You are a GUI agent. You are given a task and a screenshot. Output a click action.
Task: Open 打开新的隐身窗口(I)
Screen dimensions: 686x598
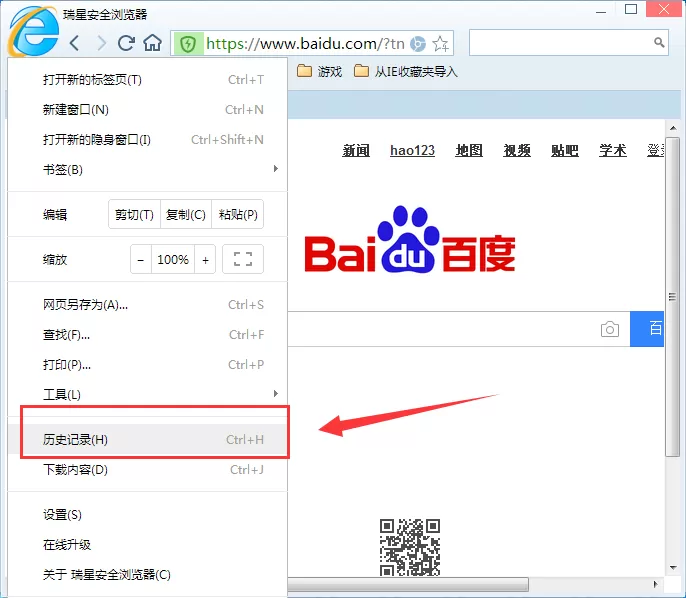[x=147, y=140]
